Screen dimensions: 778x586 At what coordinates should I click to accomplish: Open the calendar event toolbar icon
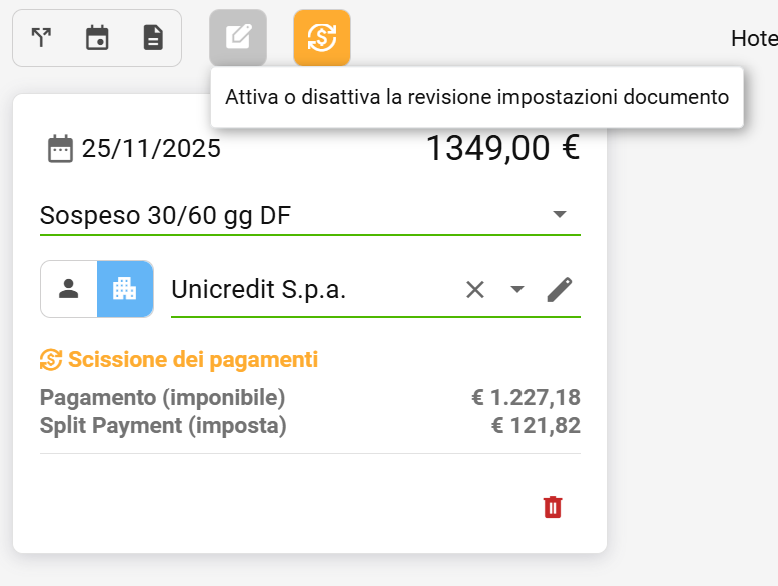click(x=97, y=38)
